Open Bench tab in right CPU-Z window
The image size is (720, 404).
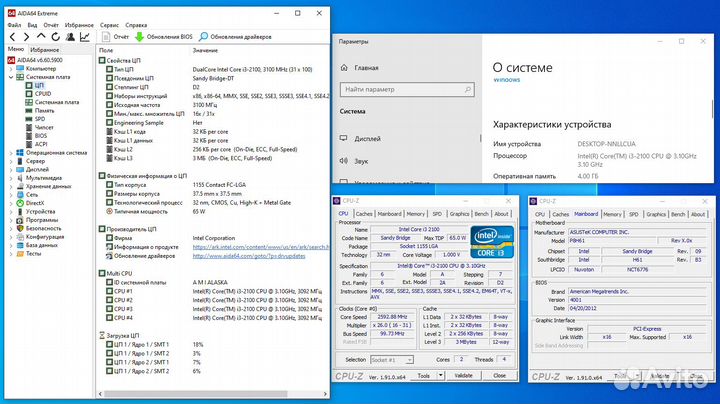(x=678, y=214)
